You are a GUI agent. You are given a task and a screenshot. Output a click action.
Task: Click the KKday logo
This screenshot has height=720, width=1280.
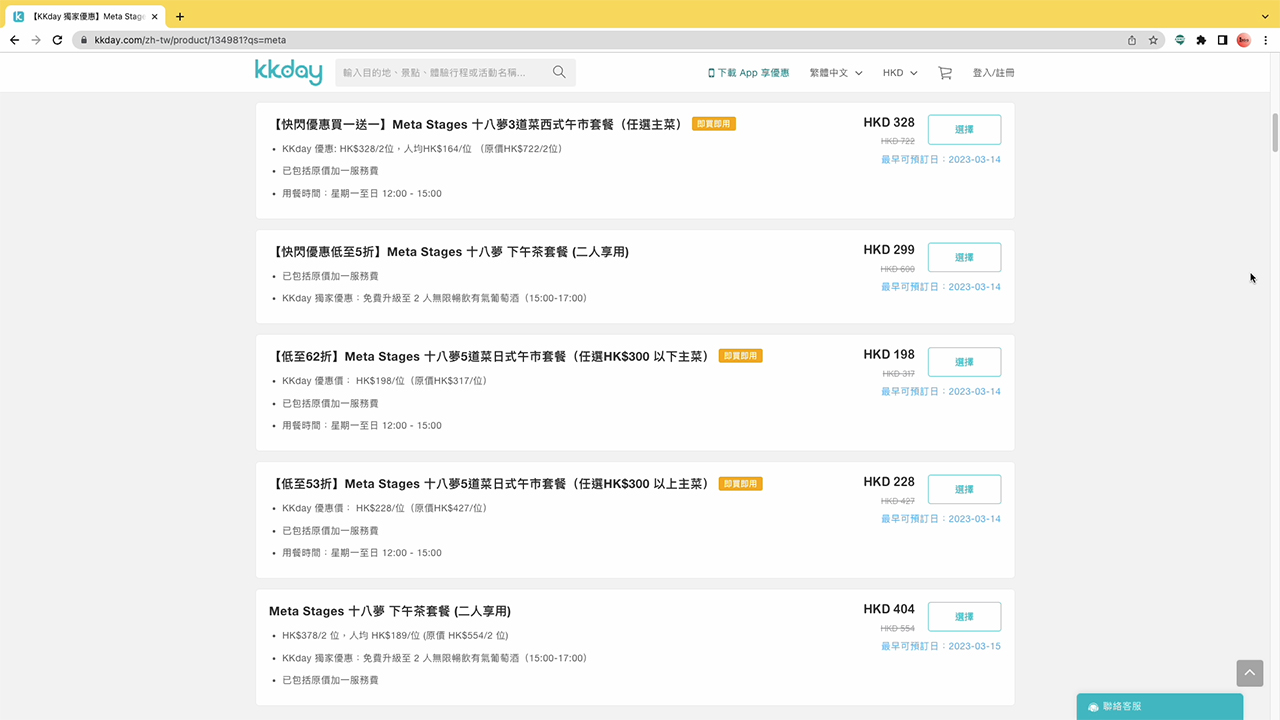(x=288, y=72)
